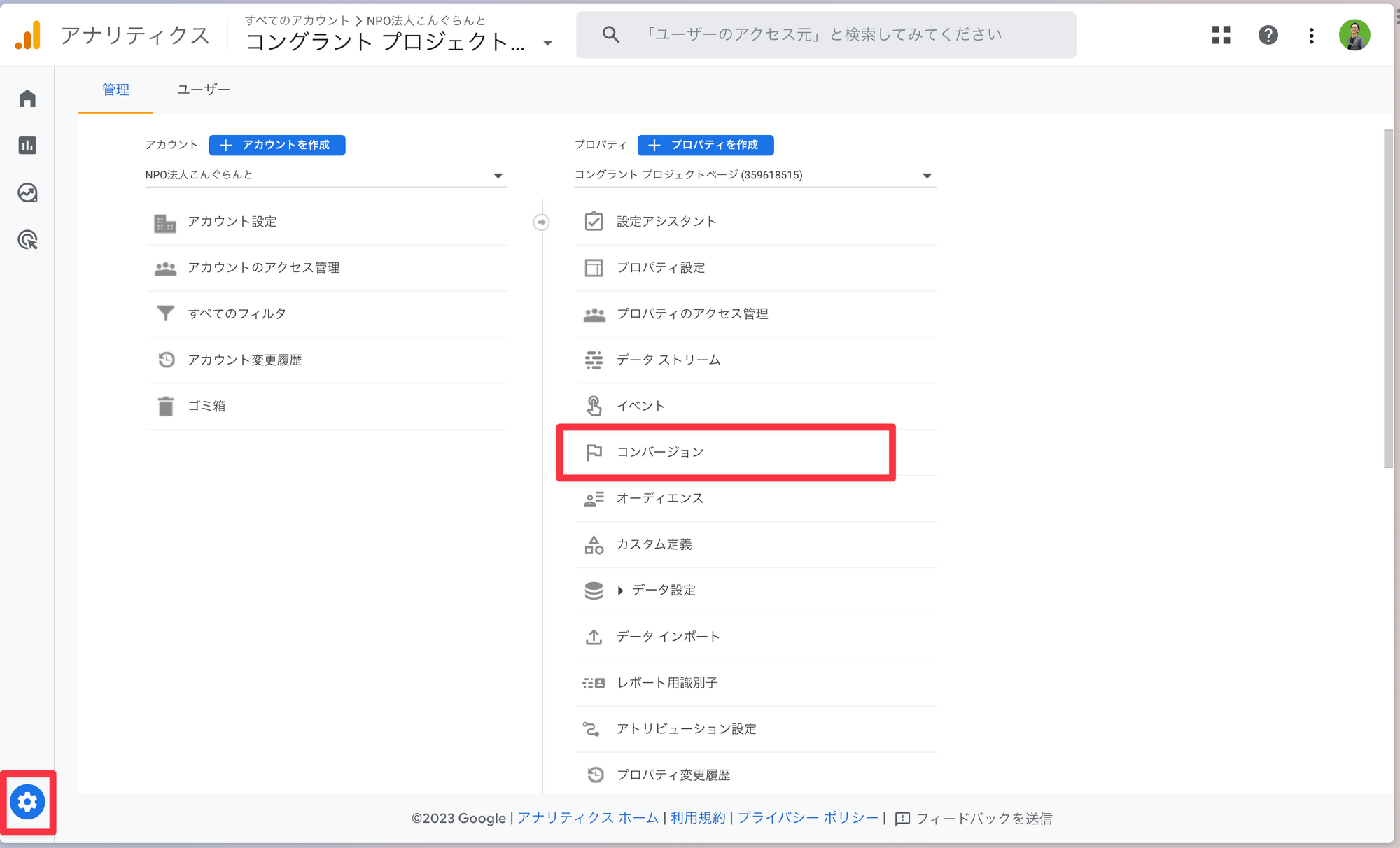1400x848 pixels.
Task: Click the ゴミ箱 trash icon
Action: [165, 407]
